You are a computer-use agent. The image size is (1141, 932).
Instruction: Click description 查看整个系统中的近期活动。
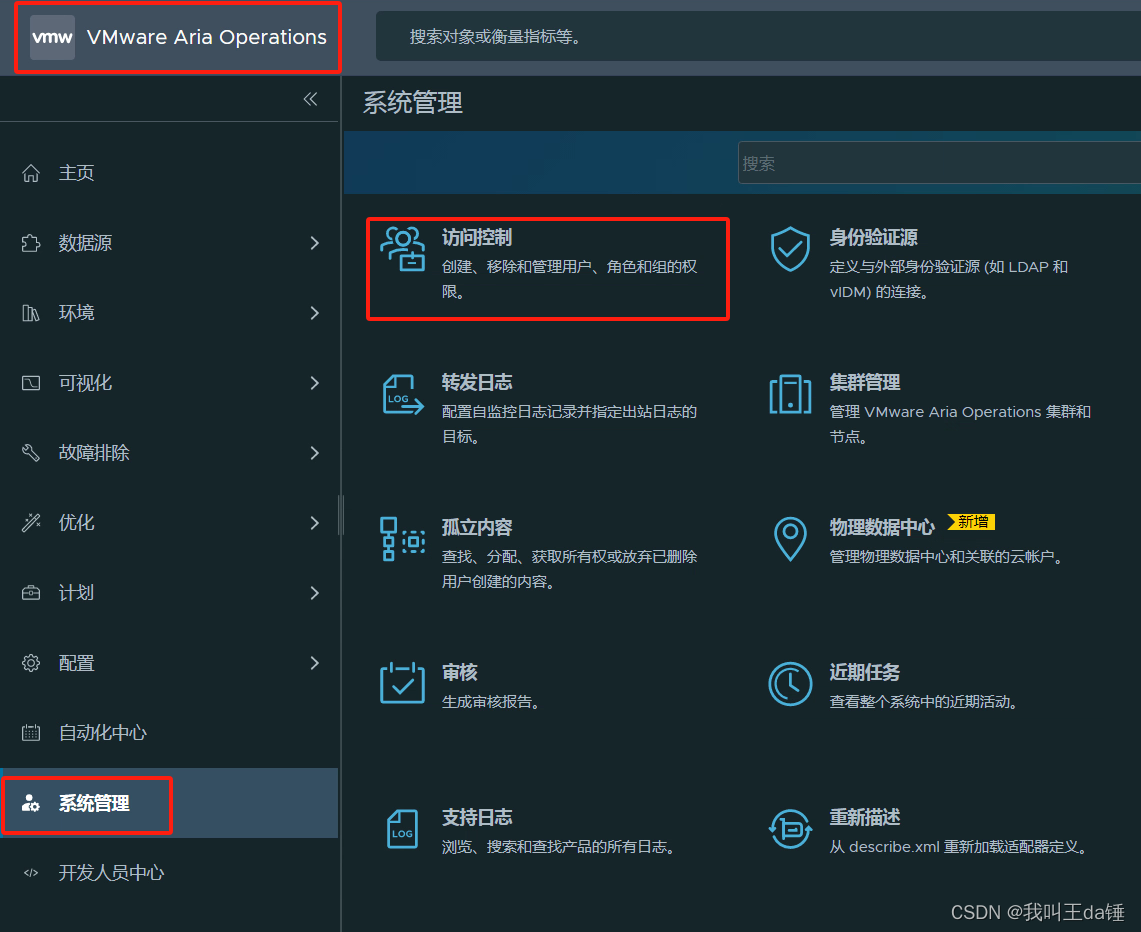[x=923, y=702]
